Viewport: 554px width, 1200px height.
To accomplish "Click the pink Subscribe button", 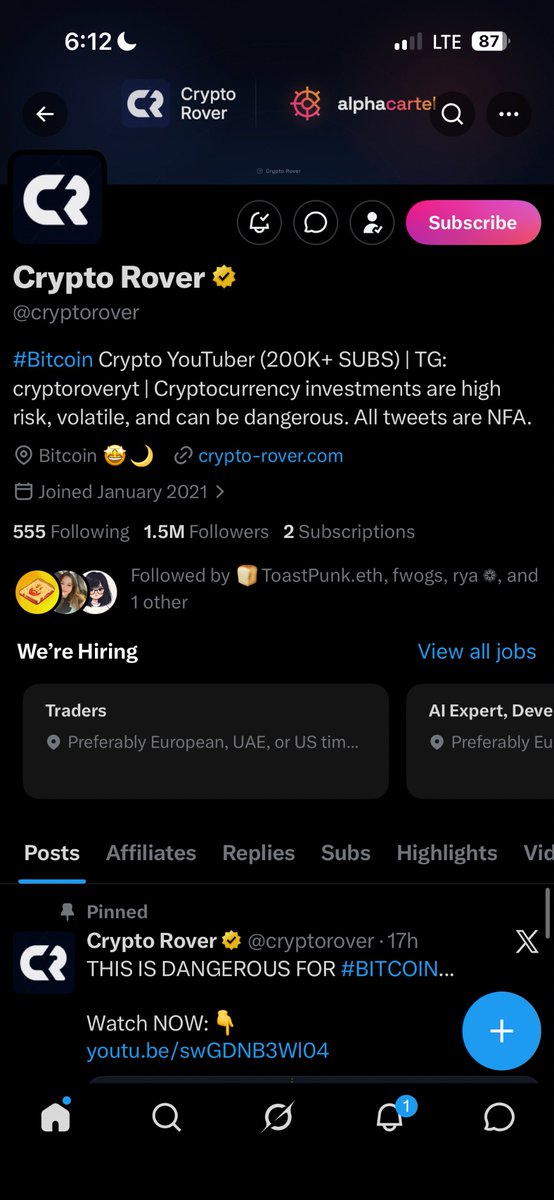I will (x=473, y=223).
